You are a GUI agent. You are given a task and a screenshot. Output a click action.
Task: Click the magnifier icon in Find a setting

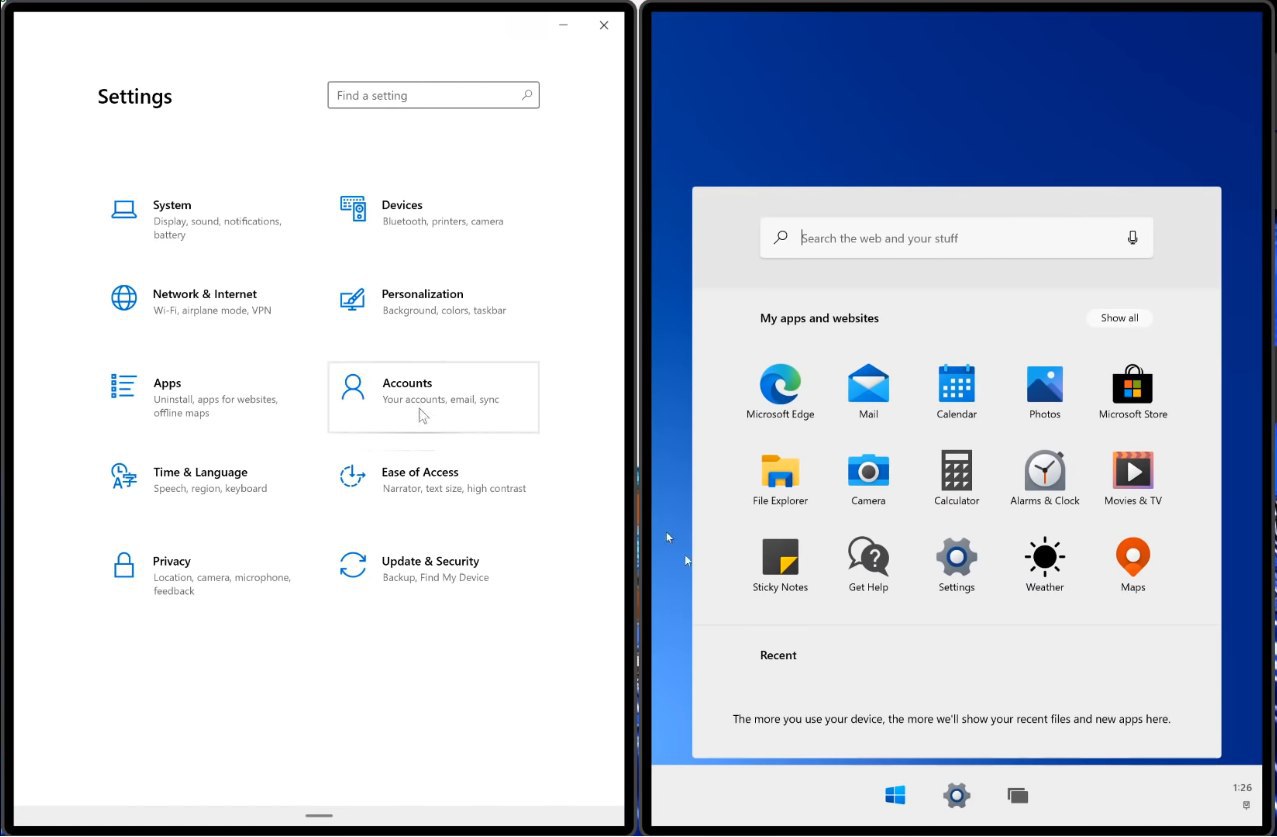pos(526,95)
